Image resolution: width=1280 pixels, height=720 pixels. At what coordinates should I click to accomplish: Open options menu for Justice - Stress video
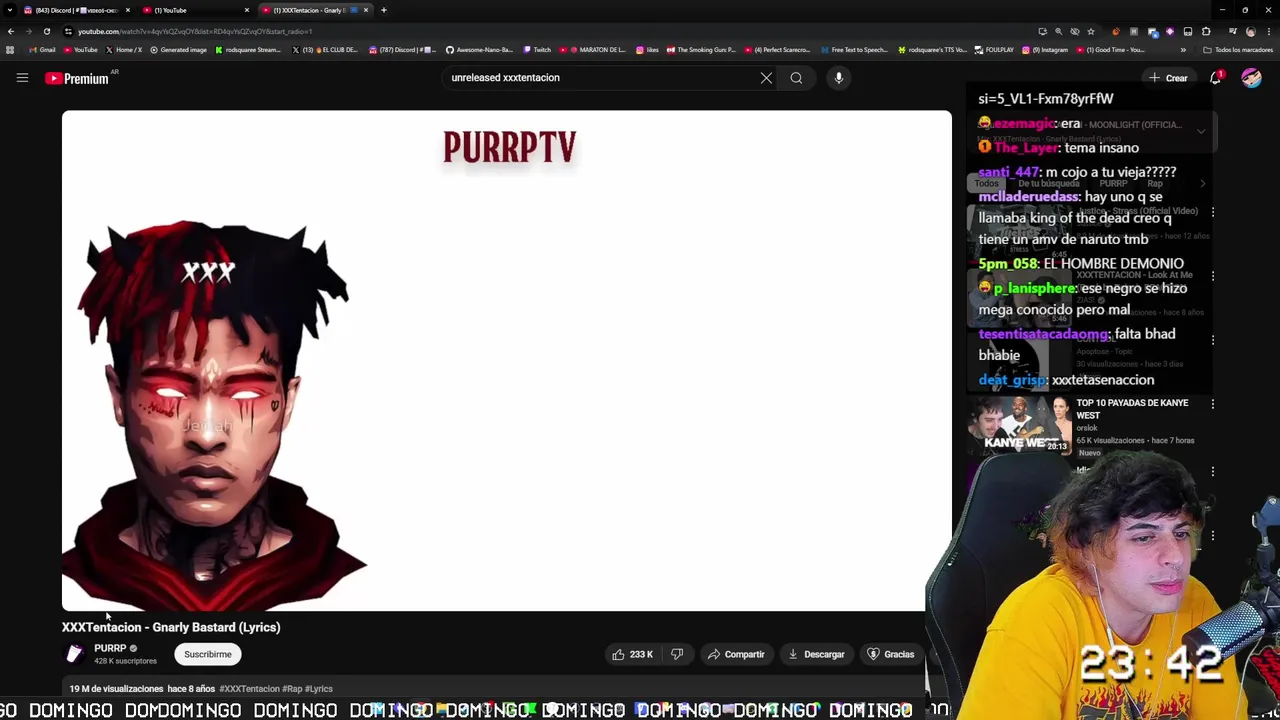pyautogui.click(x=1213, y=212)
